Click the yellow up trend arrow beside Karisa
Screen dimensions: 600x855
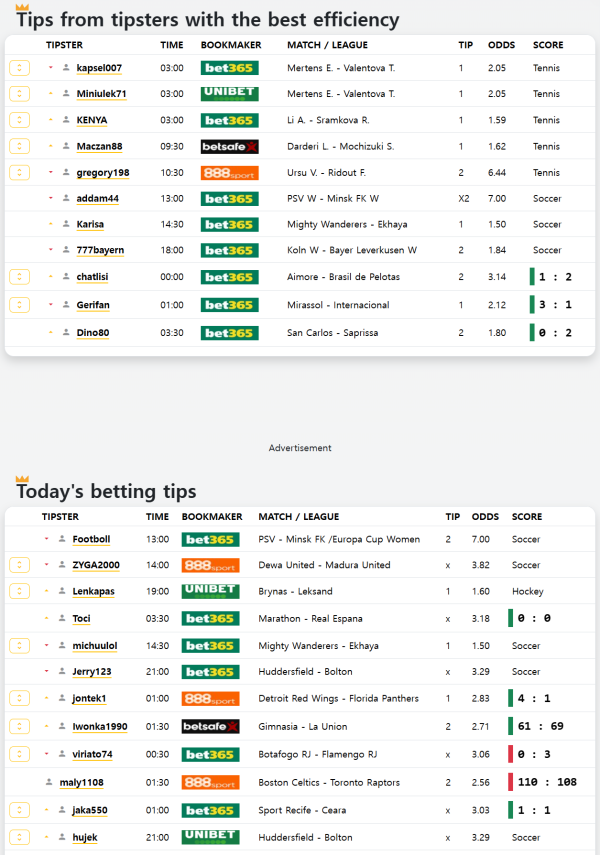tap(50, 224)
